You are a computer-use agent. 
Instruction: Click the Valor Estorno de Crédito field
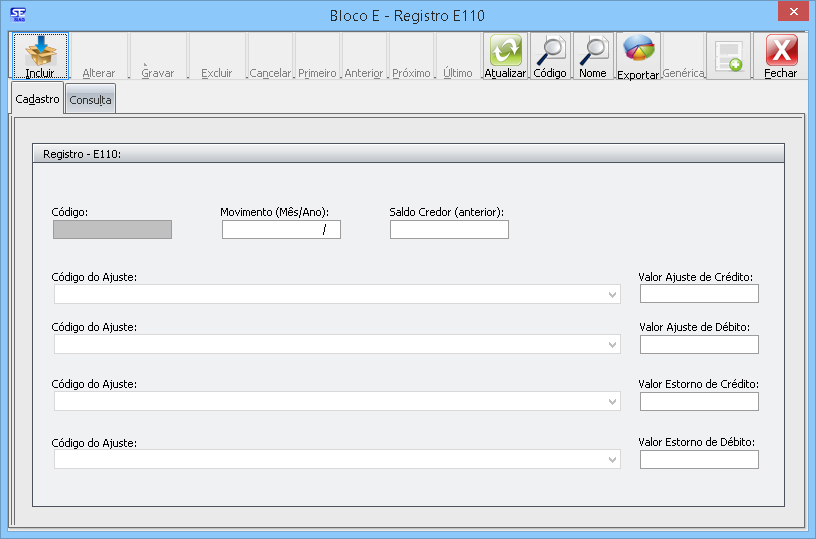pos(699,401)
